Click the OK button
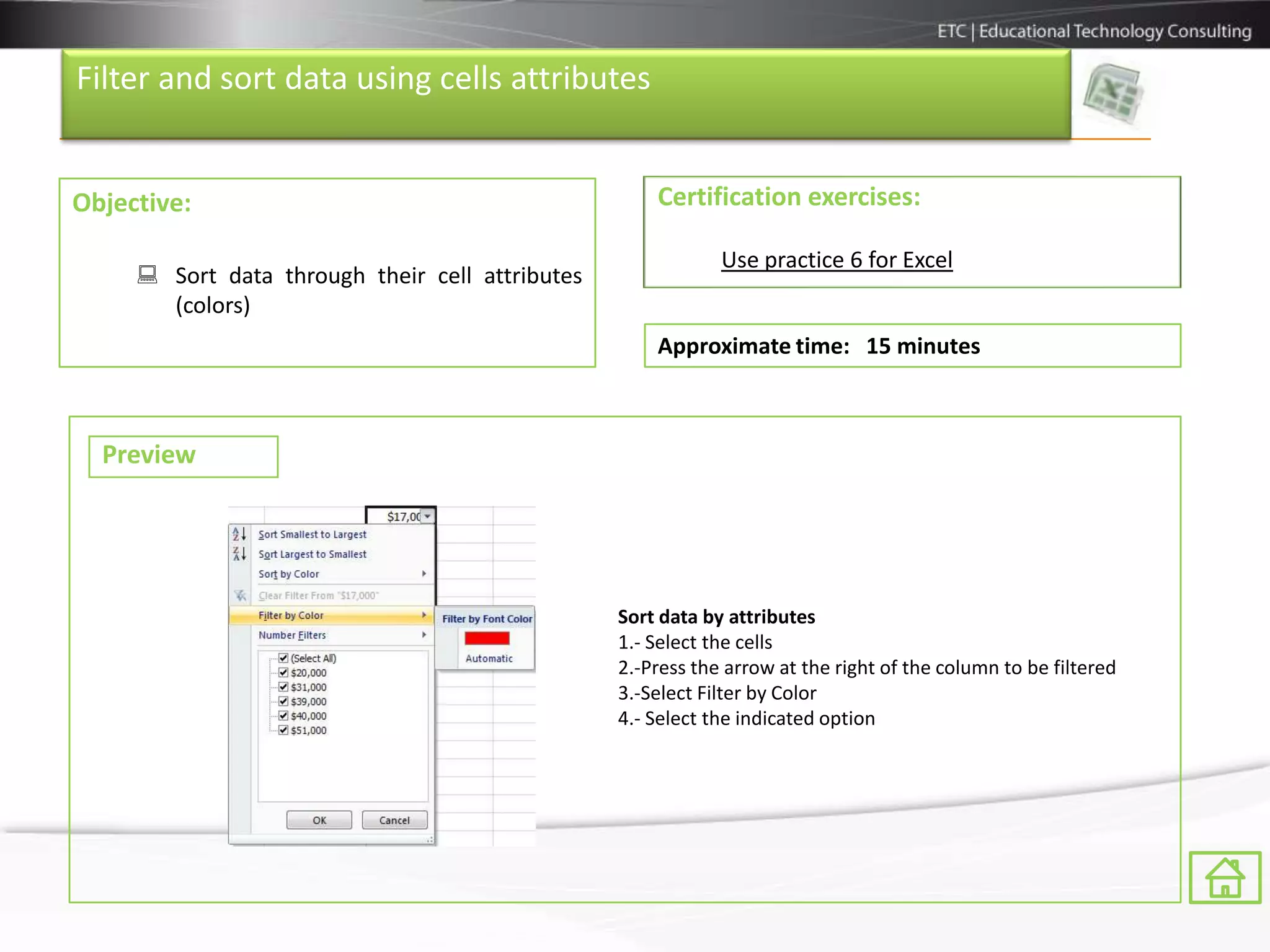1270x952 pixels. click(319, 820)
